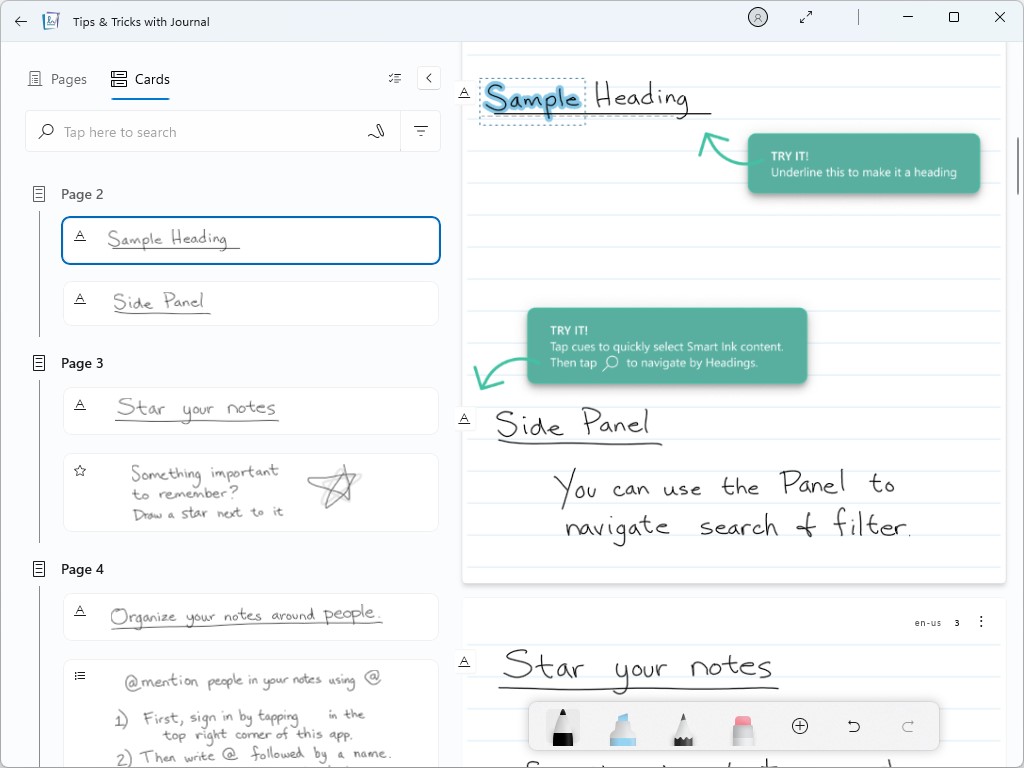Select the pencil tool
1024x768 pixels.
pyautogui.click(x=683, y=728)
